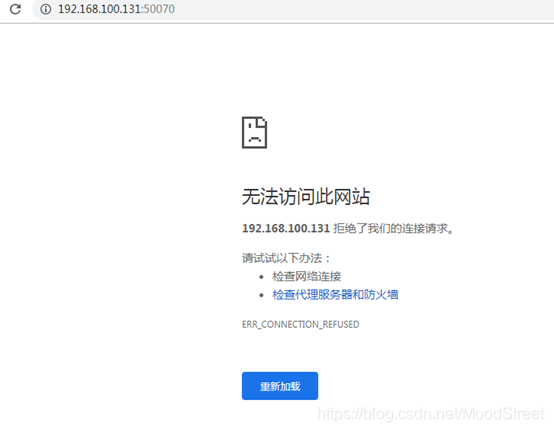Select the ERR_CONNECTION_REFUSED error code text

(x=300, y=324)
